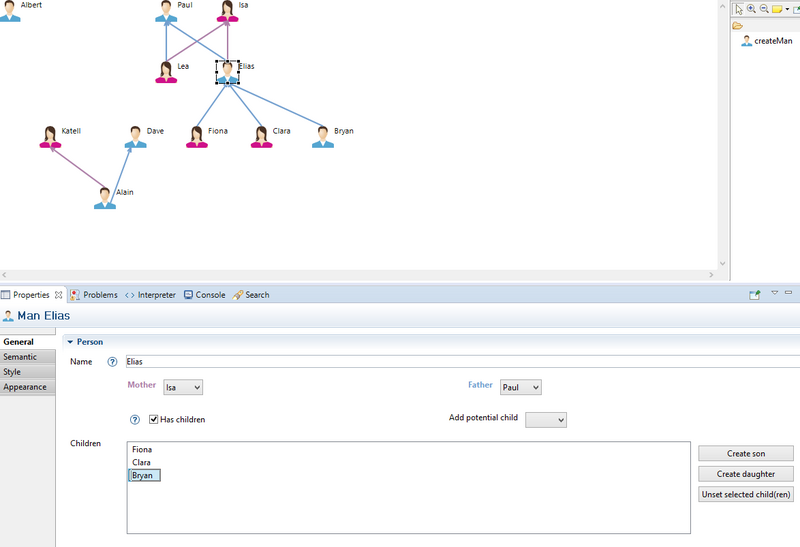
Task: Click into the Name field containing Elias
Action: [x=462, y=362]
